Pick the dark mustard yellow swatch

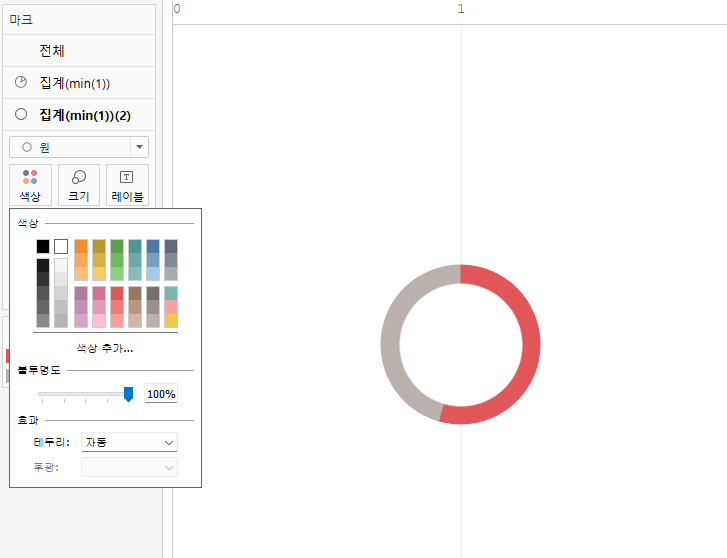(x=99, y=246)
